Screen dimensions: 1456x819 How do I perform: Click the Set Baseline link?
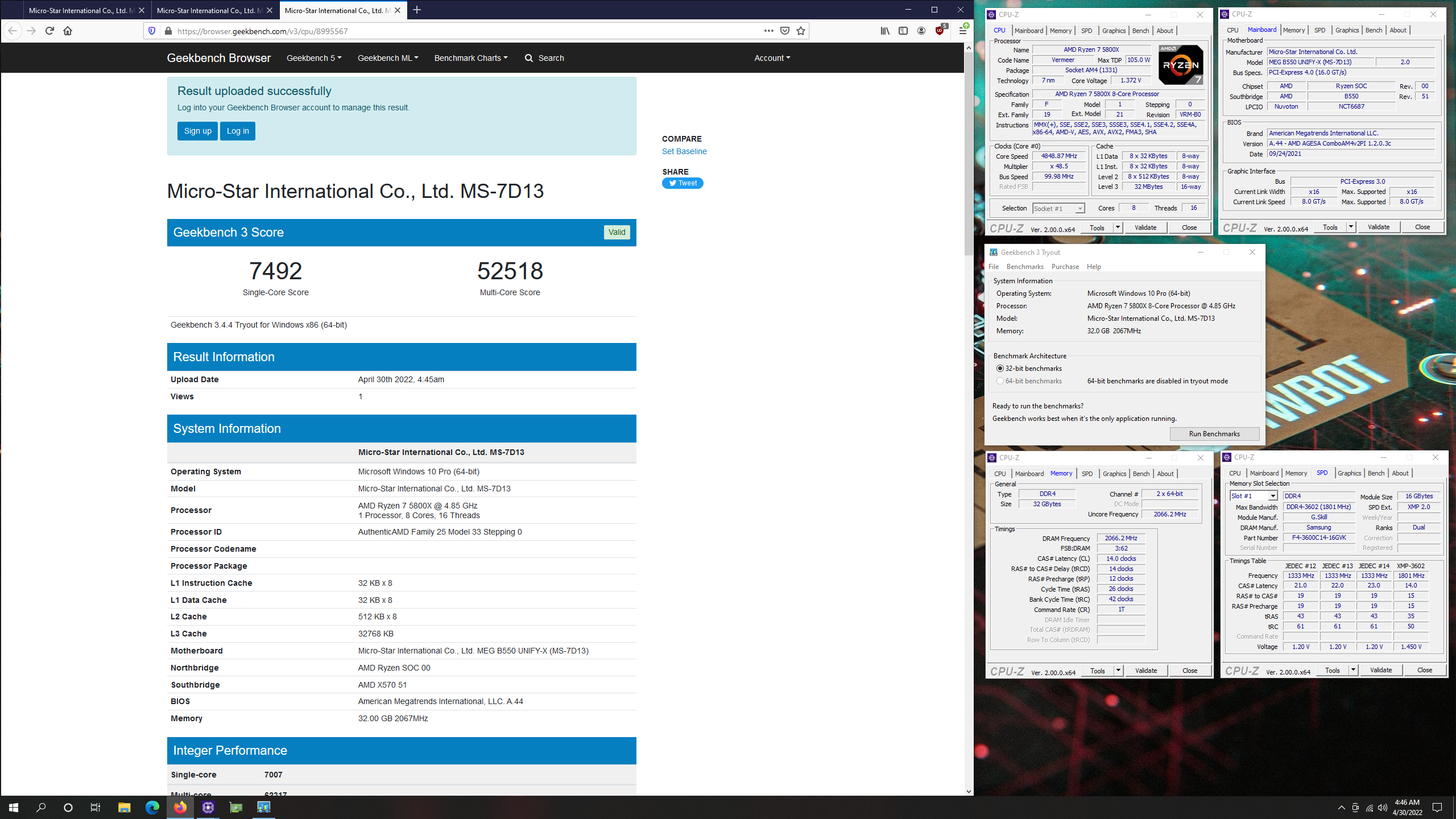coord(684,151)
